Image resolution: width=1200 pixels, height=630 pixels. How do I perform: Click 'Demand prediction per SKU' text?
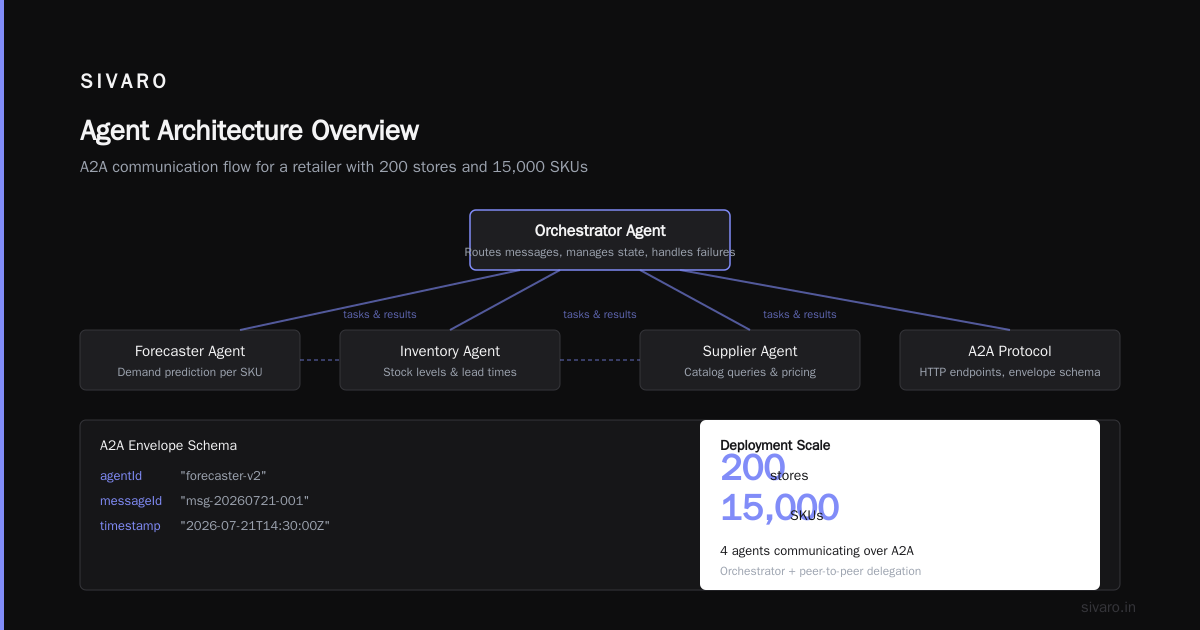tap(190, 372)
